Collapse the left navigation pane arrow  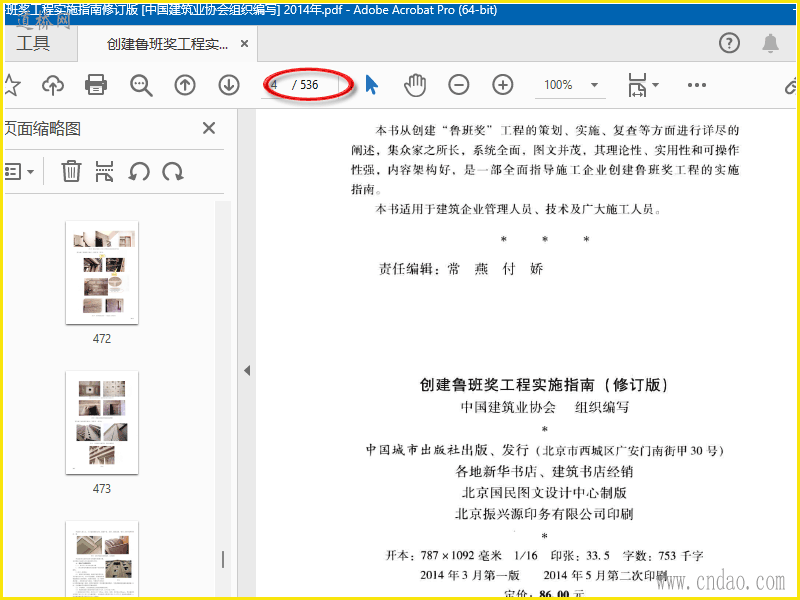click(x=247, y=370)
